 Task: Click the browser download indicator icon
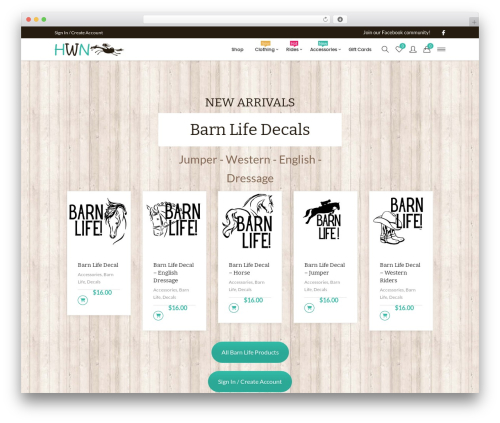[x=340, y=19]
